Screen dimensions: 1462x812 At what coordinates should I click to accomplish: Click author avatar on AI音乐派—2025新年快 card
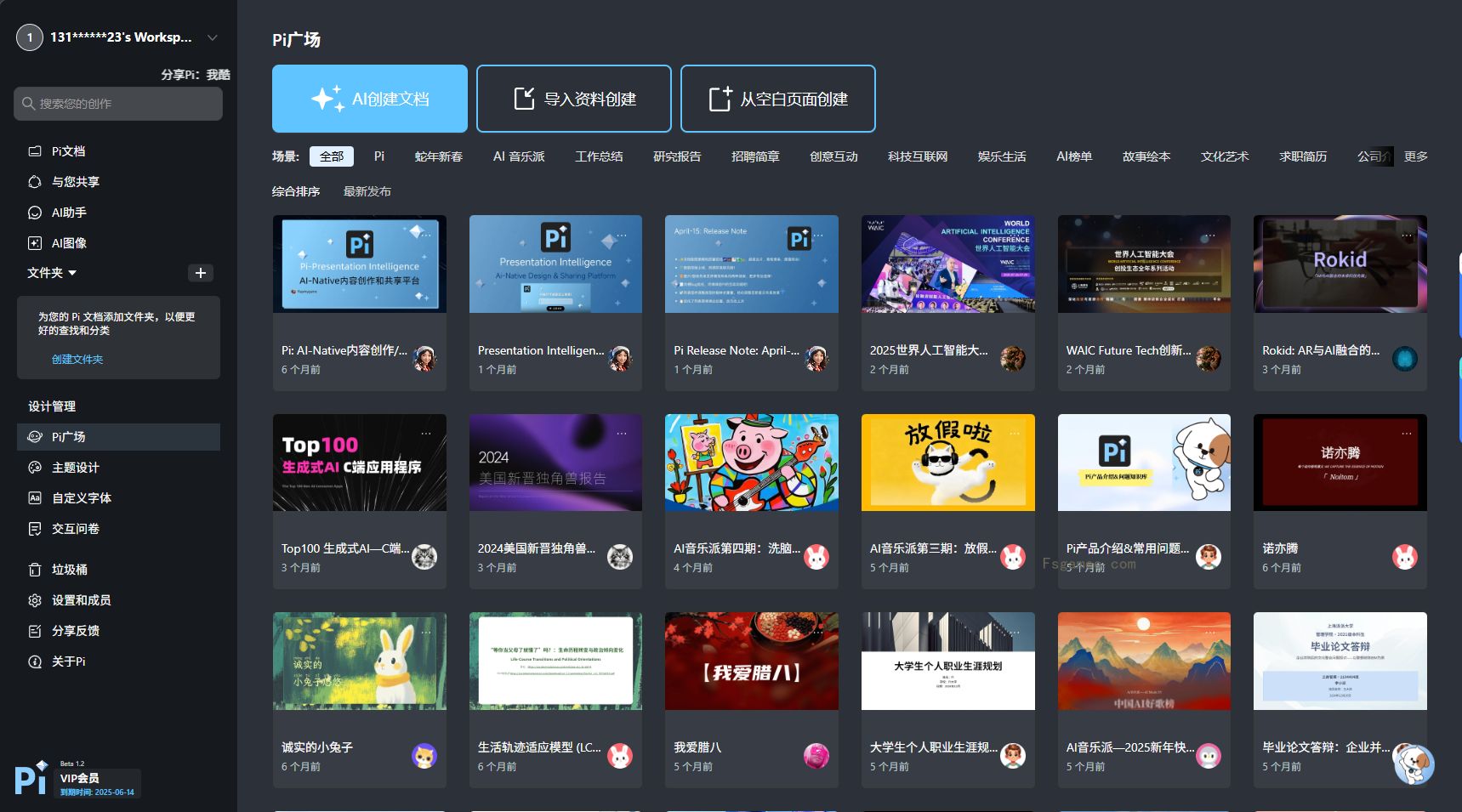tap(1209, 756)
